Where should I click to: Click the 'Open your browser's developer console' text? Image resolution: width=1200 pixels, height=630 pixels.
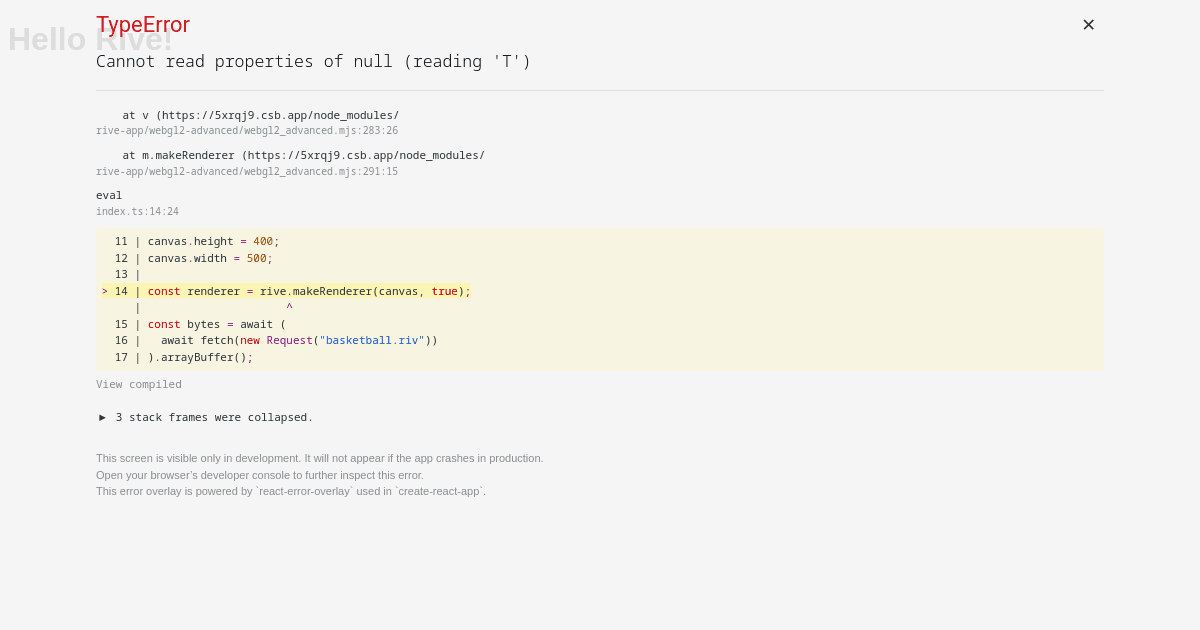pyautogui.click(x=260, y=475)
